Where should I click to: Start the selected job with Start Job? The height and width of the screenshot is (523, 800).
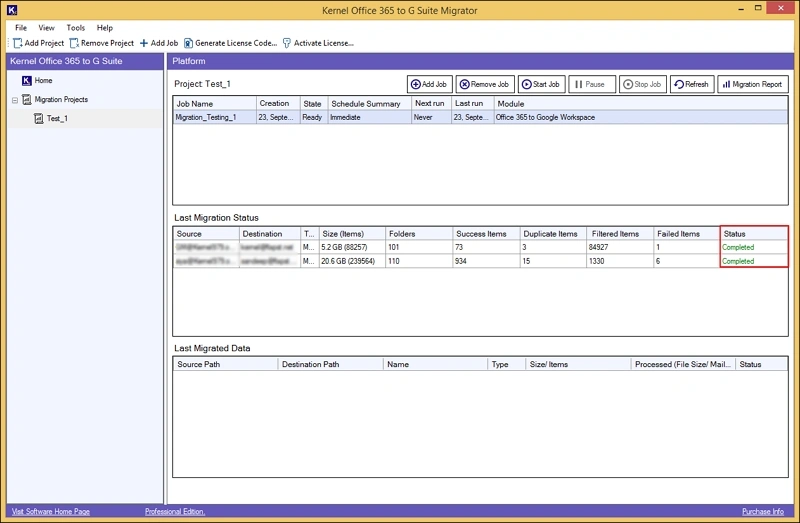[540, 85]
